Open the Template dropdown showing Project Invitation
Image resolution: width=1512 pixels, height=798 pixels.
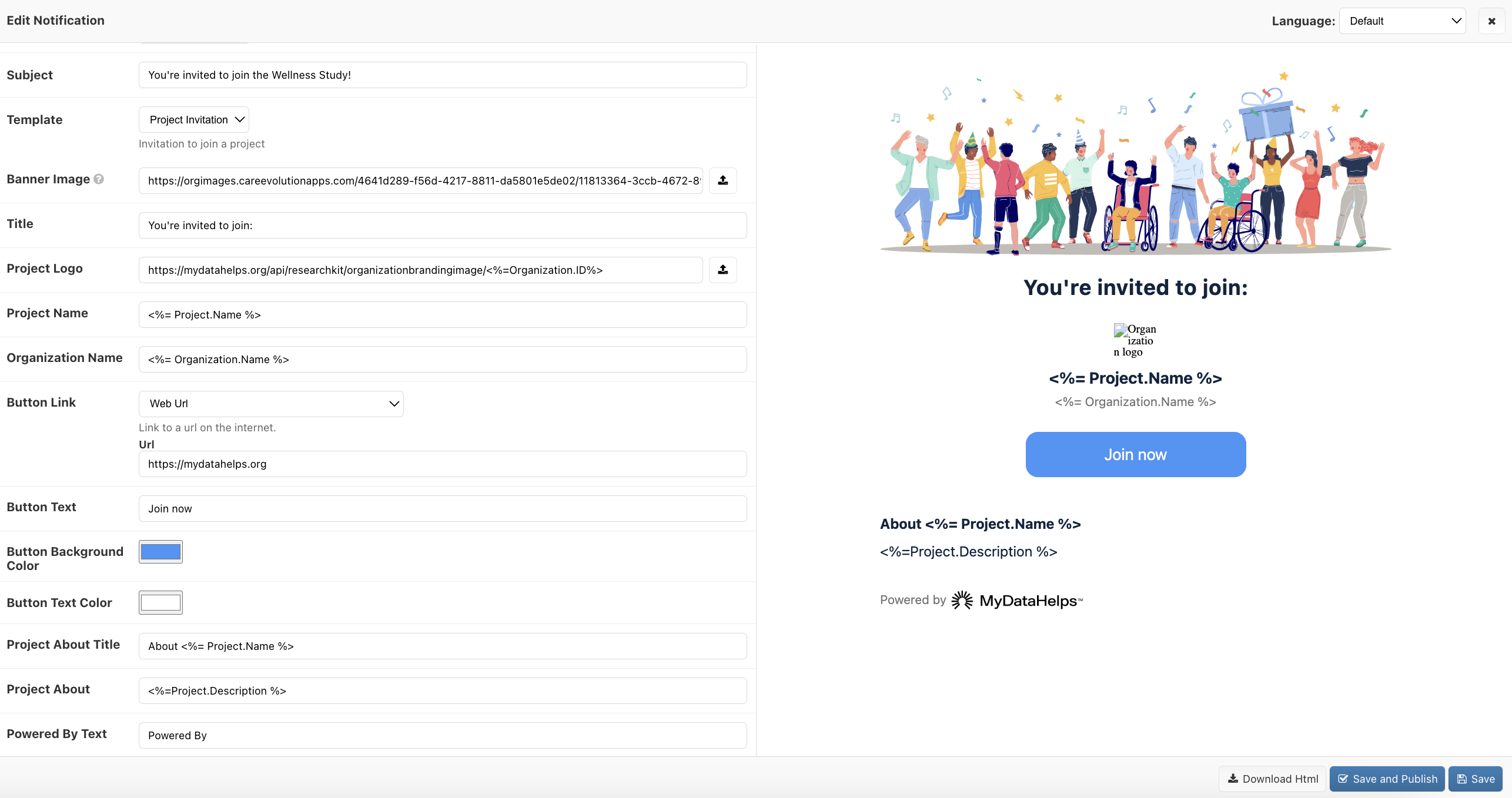[194, 120]
